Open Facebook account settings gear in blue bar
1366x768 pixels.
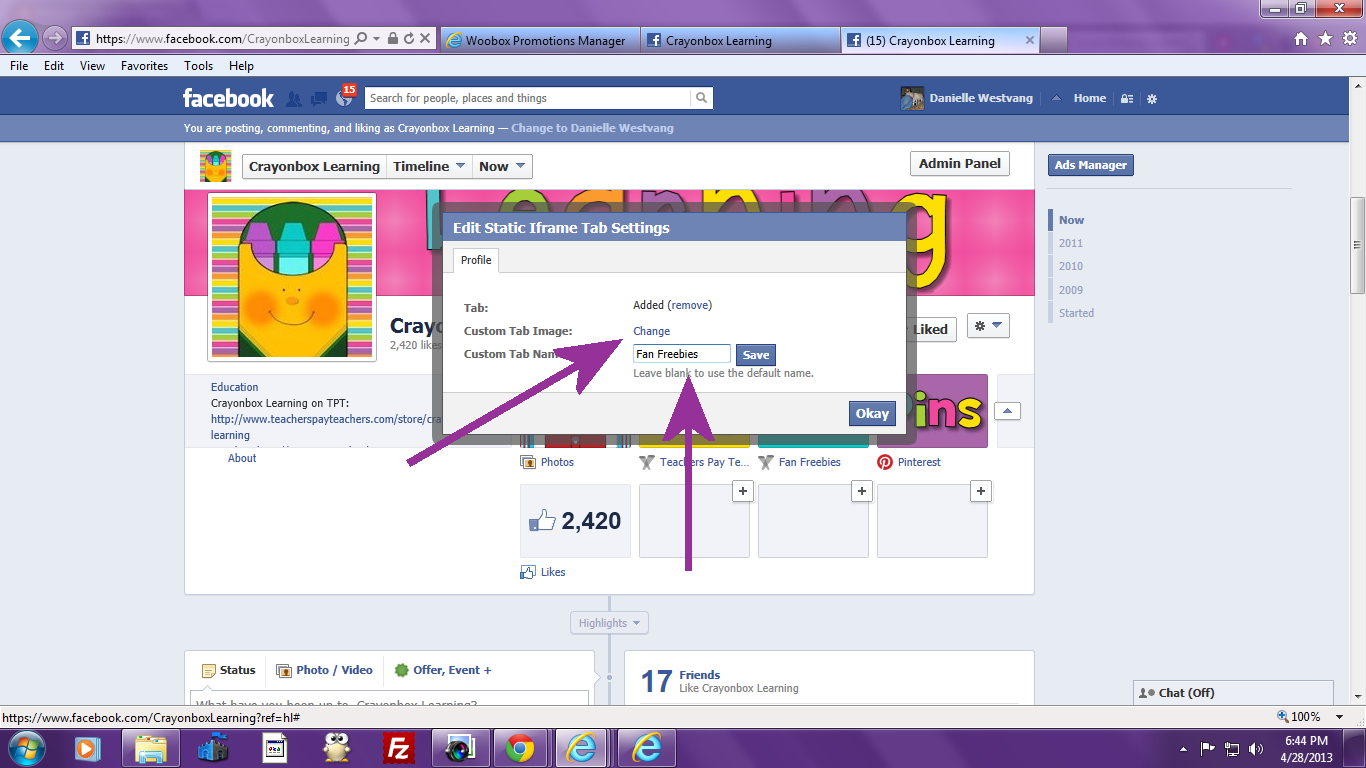[1152, 99]
